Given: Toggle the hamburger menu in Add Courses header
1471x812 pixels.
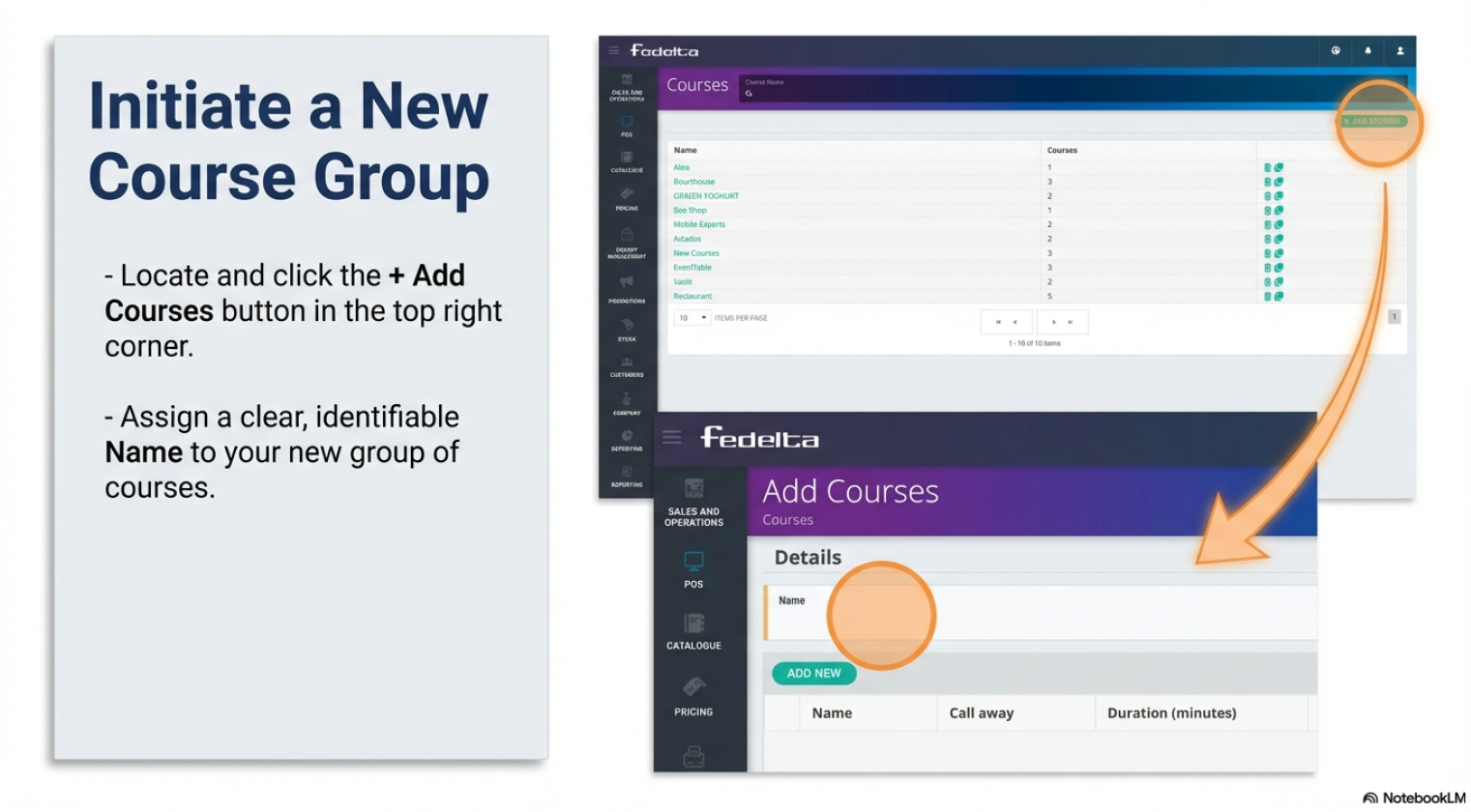Looking at the screenshot, I should coord(672,438).
